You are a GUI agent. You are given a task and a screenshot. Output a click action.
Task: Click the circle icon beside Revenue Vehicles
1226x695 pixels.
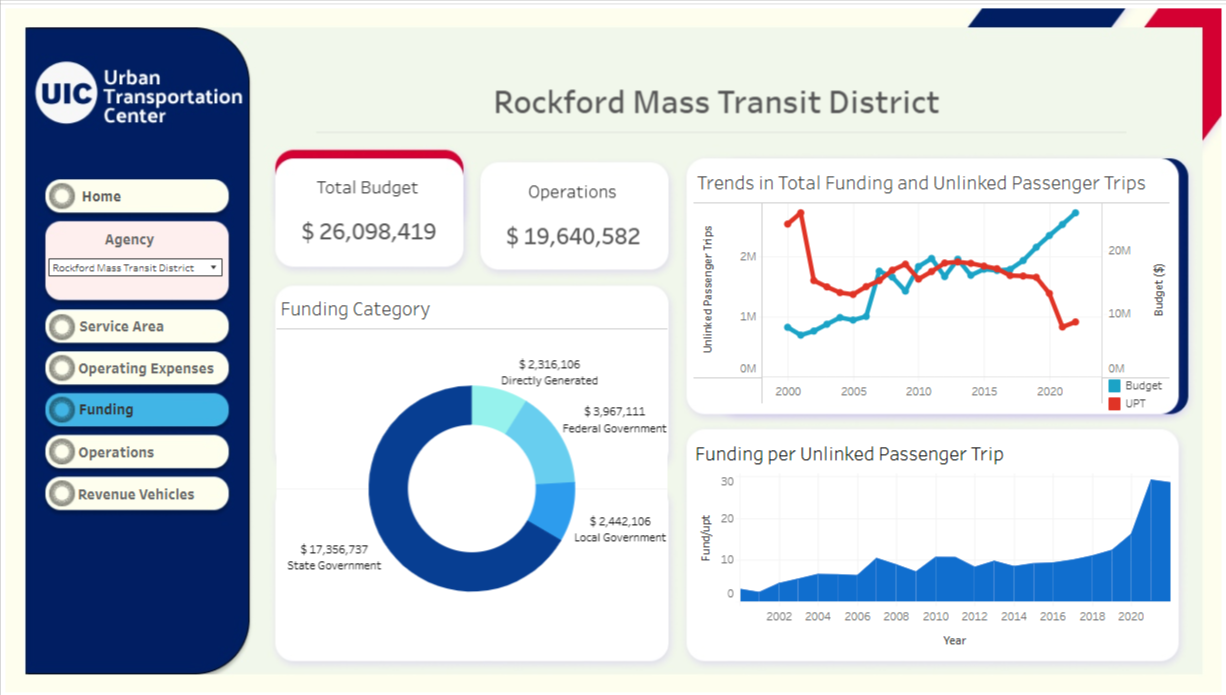(62, 494)
